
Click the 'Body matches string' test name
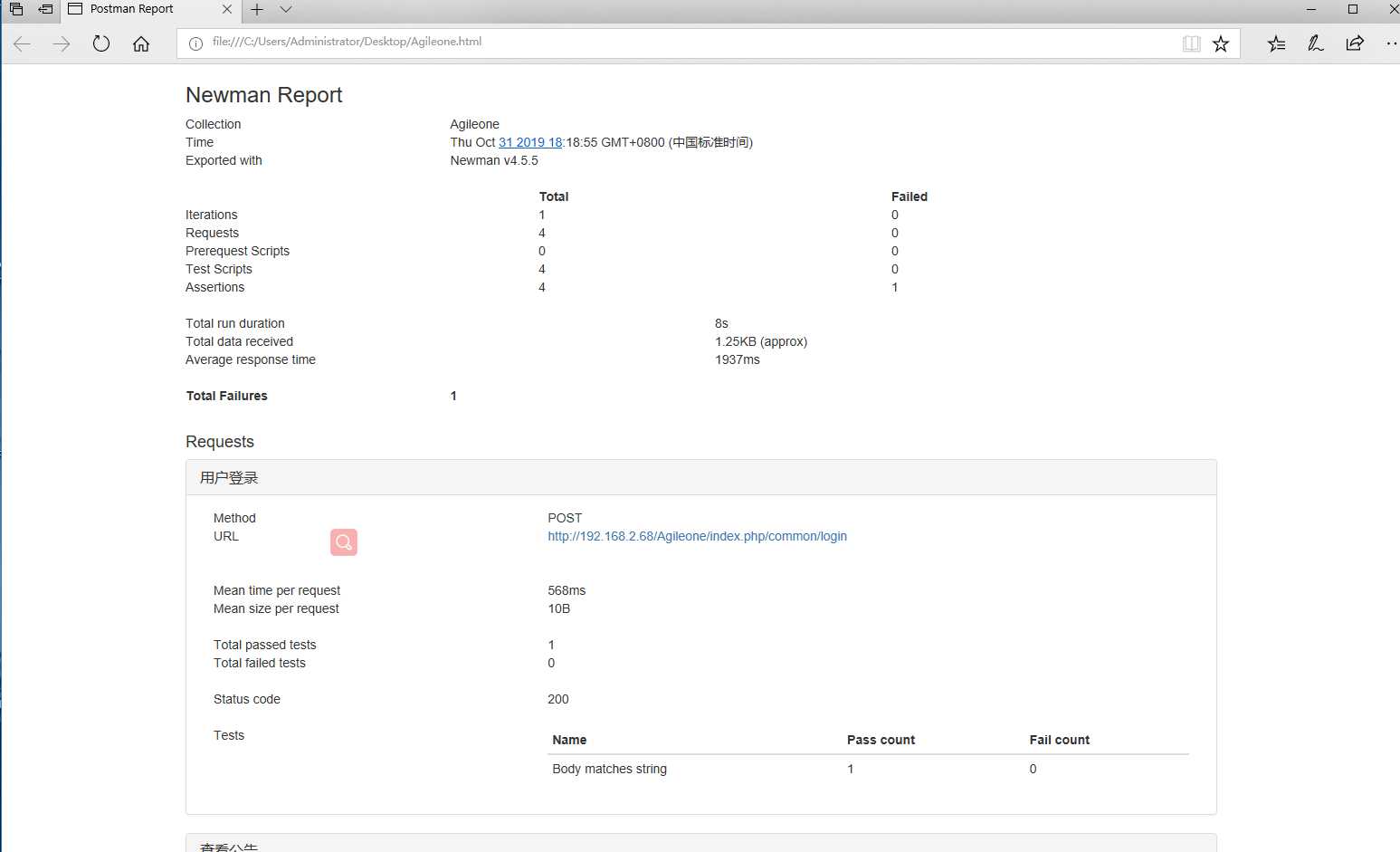(x=609, y=769)
